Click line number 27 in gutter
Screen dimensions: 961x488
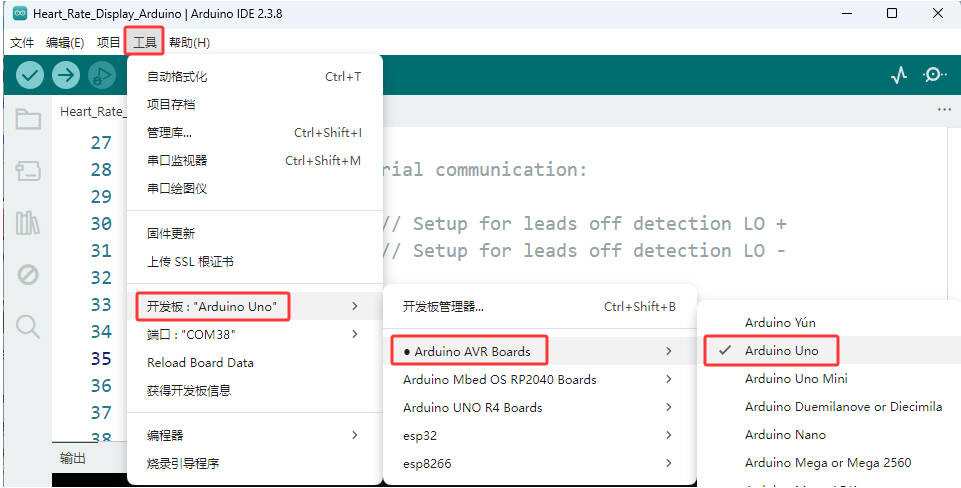tap(101, 142)
